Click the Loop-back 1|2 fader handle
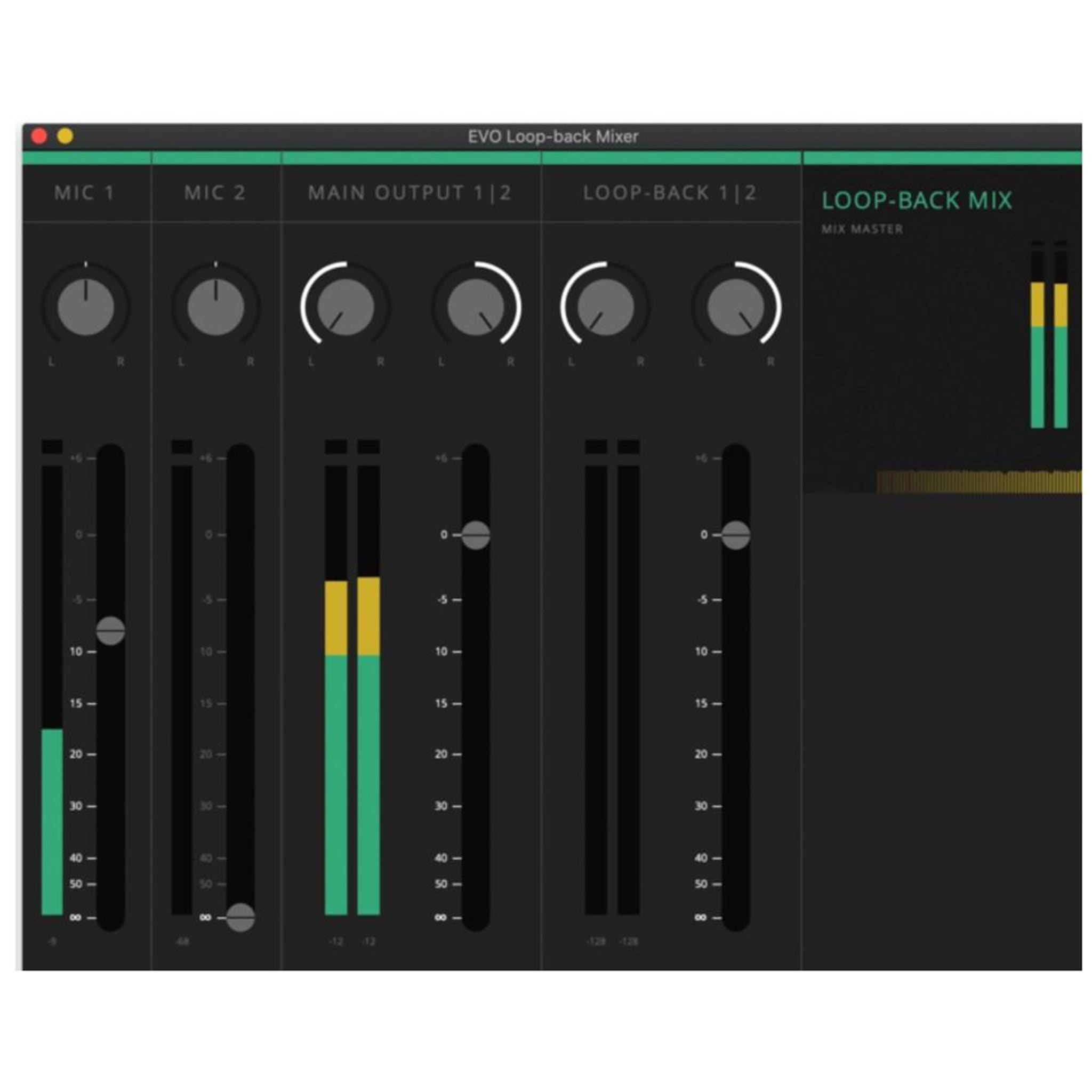1092x1092 pixels. point(735,535)
